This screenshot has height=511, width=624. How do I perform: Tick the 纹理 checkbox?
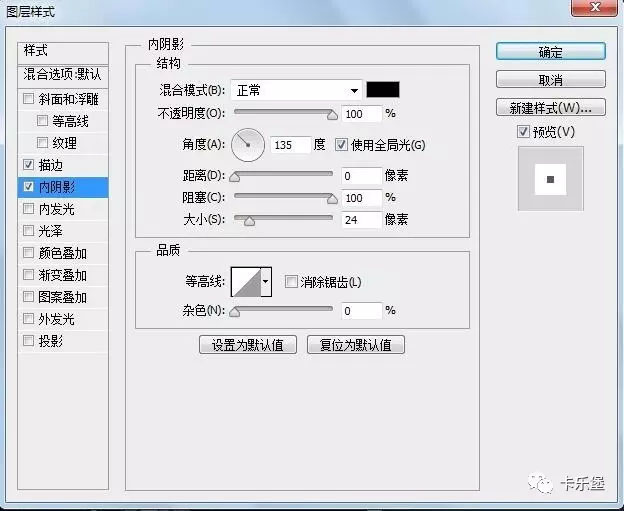tap(42, 142)
